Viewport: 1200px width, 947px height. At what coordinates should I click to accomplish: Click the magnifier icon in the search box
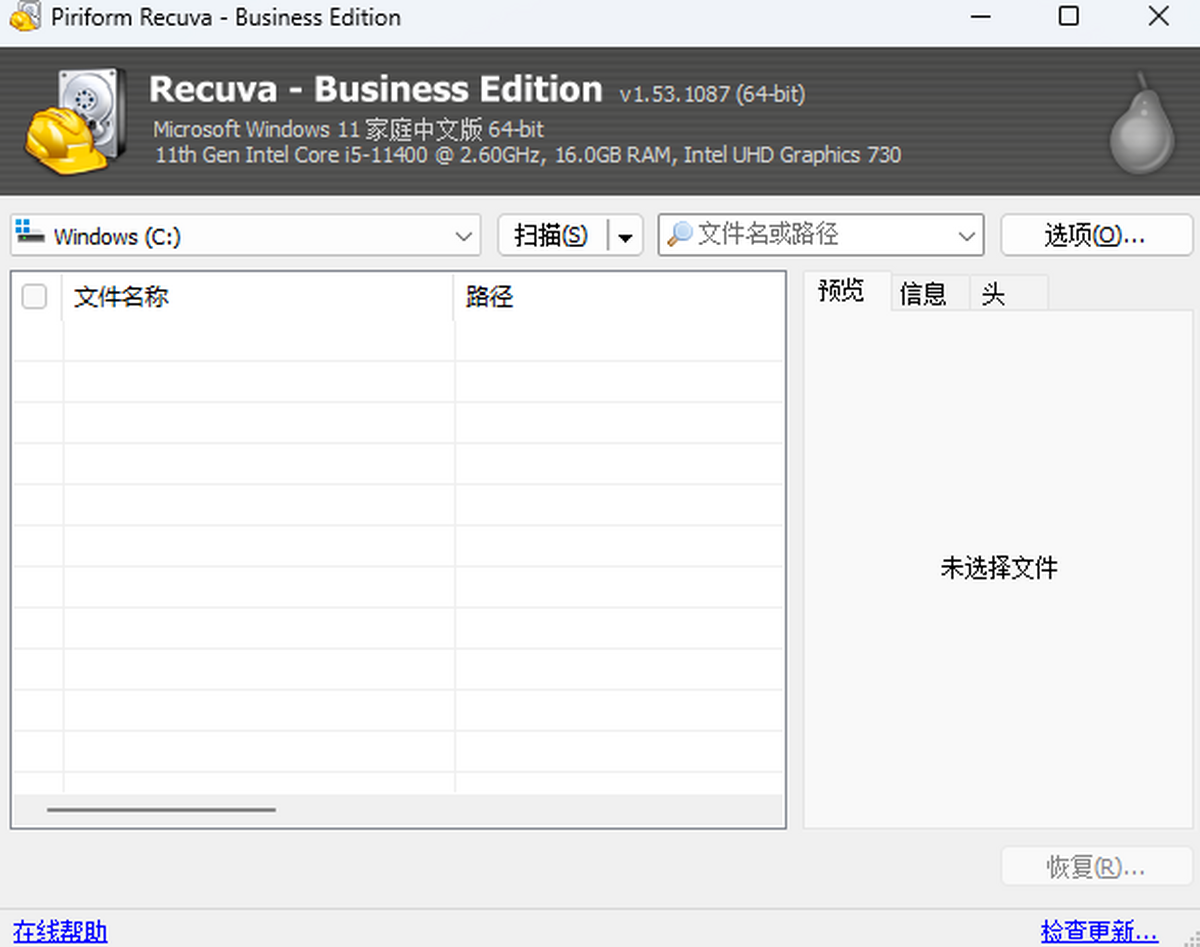point(680,234)
